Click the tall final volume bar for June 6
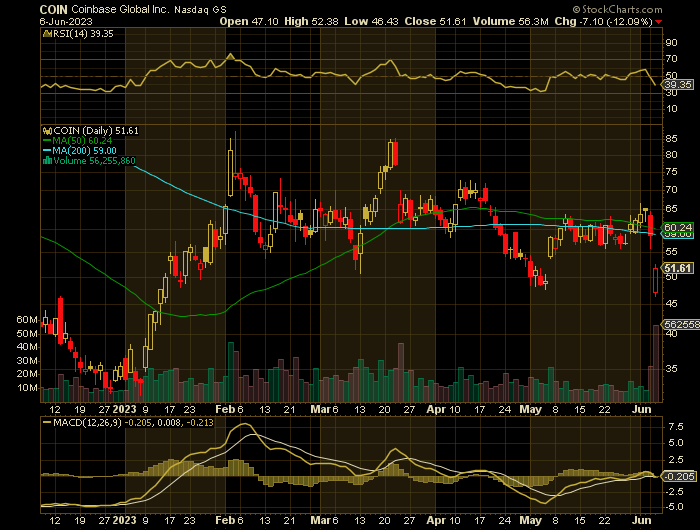 (x=656, y=363)
